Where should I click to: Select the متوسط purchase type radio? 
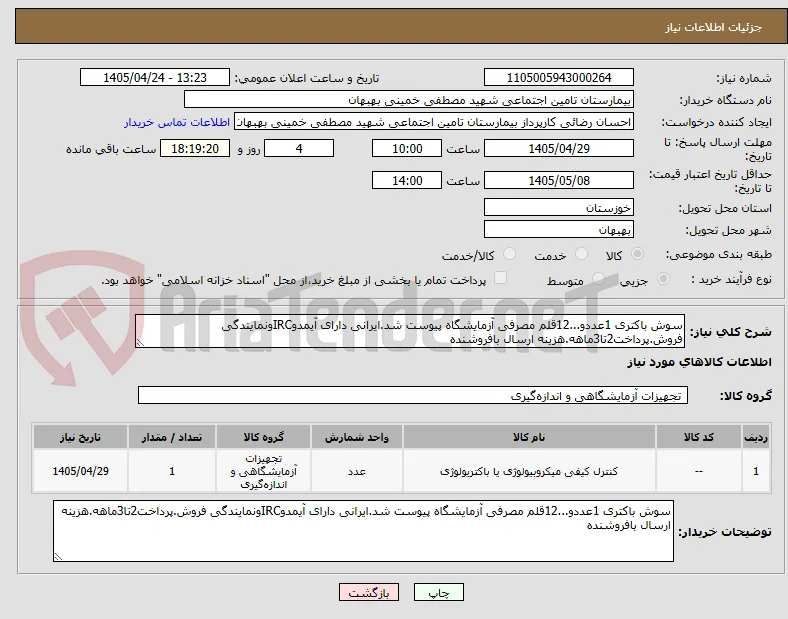[598, 278]
